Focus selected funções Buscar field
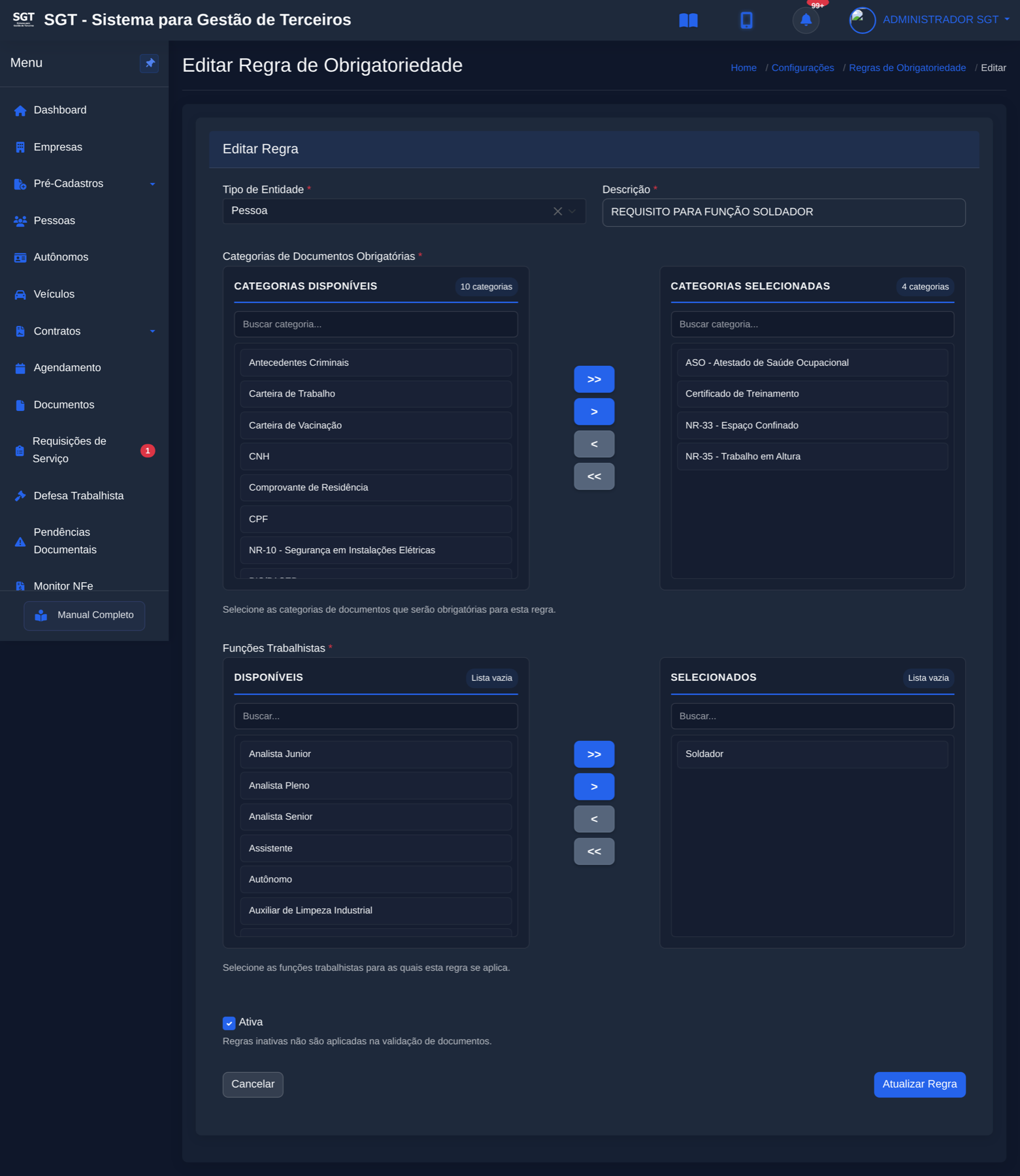 [812, 716]
